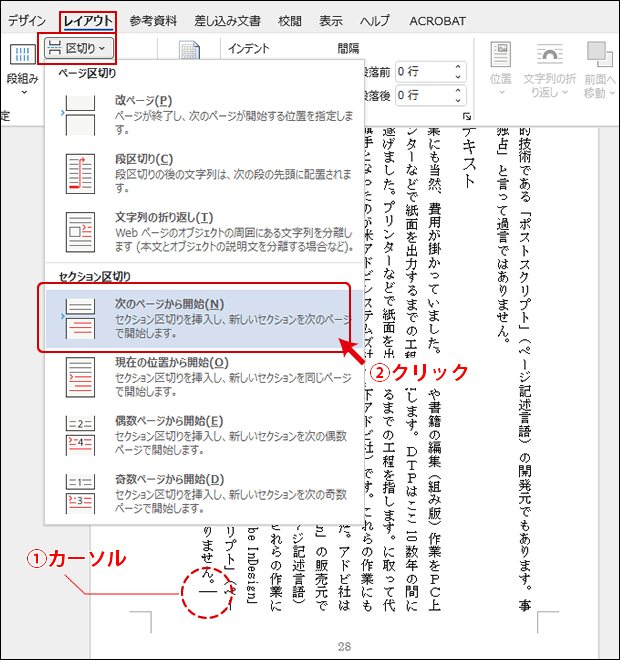Click the ページ区切り section header
620x660 pixels.
click(x=87, y=73)
